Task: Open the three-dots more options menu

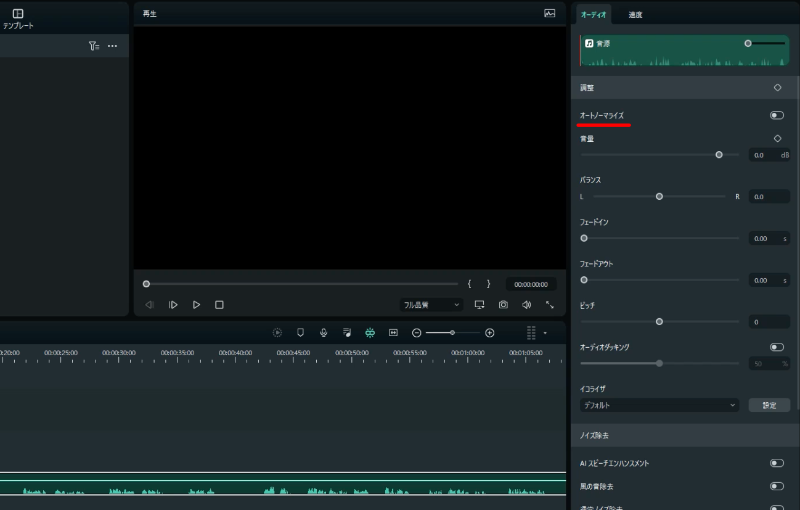Action: click(x=112, y=46)
